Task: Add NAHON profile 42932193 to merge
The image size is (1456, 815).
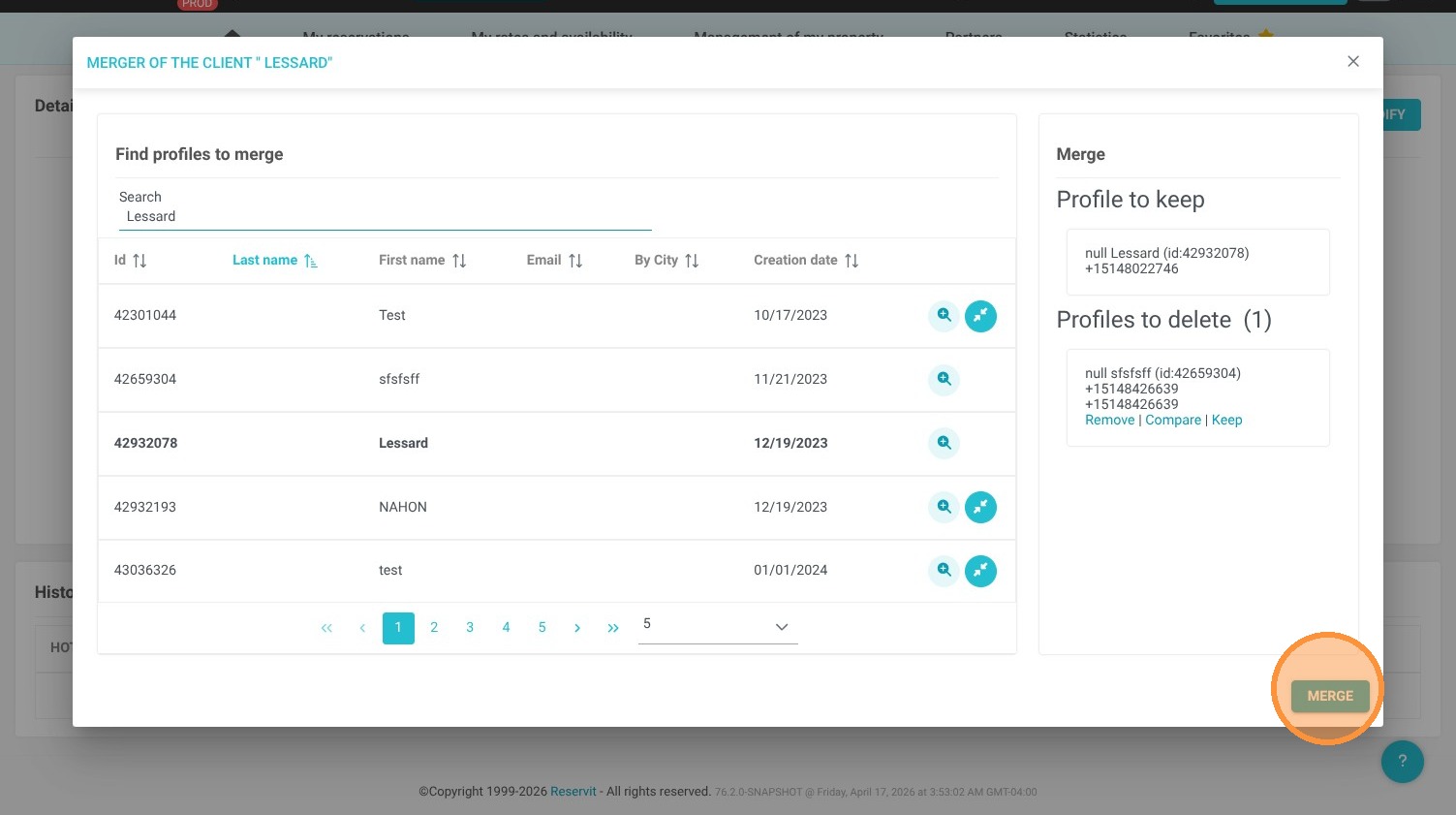Action: tap(980, 507)
